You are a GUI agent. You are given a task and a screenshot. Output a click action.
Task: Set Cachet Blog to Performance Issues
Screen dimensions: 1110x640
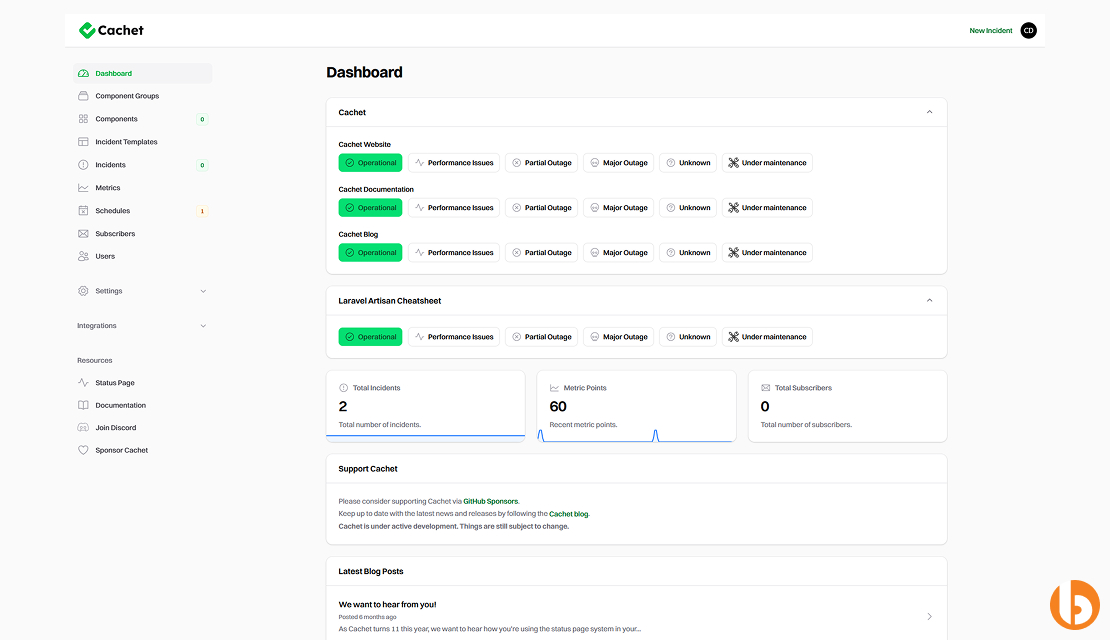pos(454,253)
